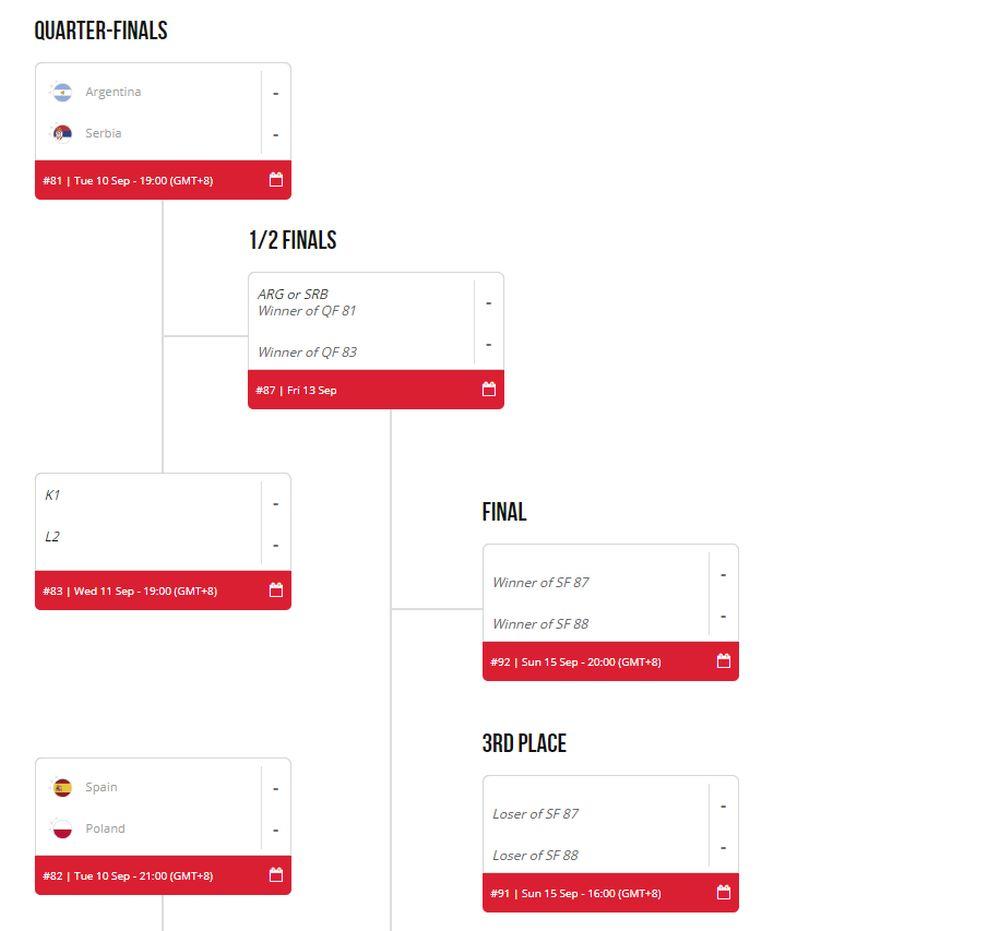Click the Poland flag icon
1000x931 pixels.
(62, 829)
